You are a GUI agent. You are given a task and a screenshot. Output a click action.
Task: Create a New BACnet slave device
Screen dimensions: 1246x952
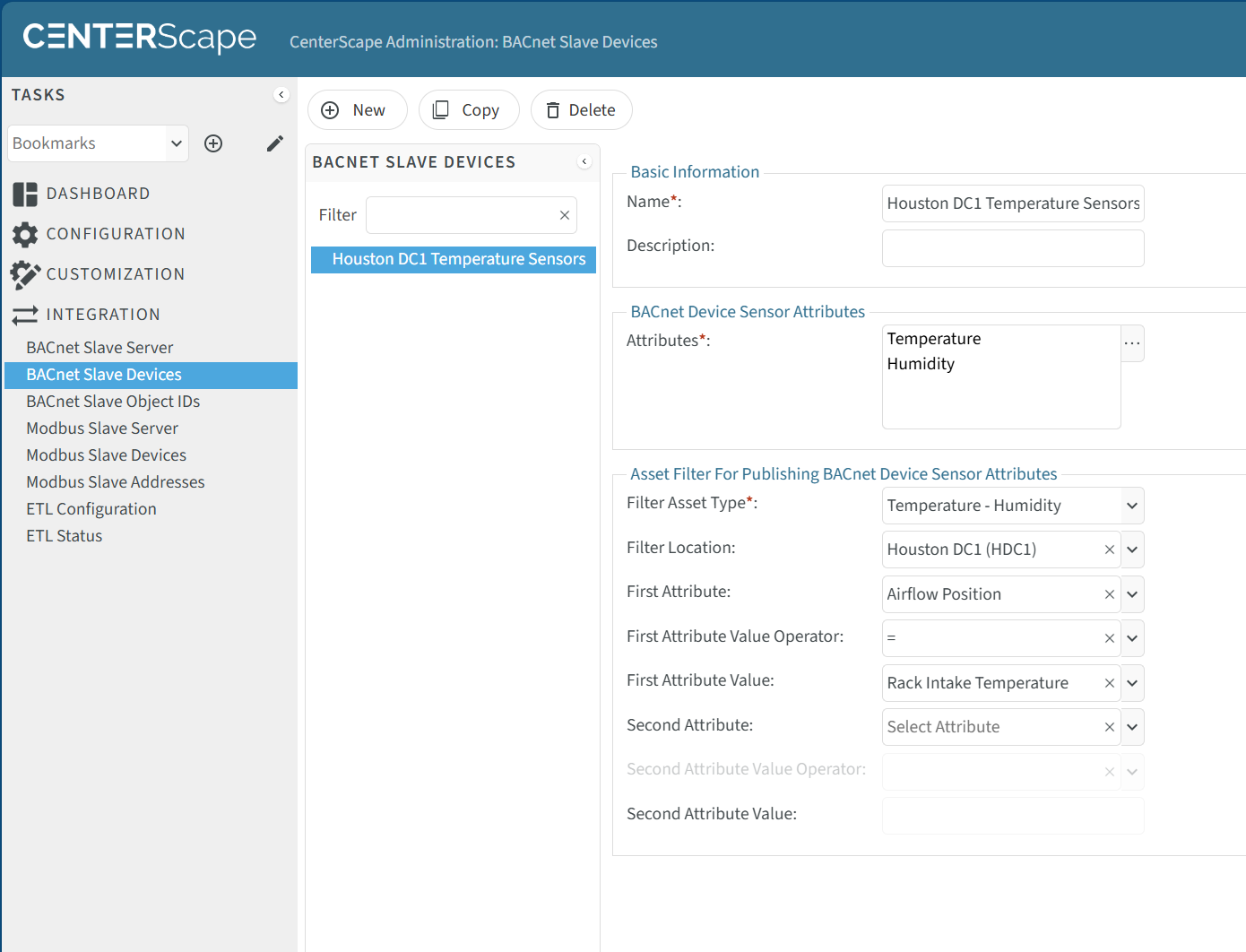[x=357, y=110]
